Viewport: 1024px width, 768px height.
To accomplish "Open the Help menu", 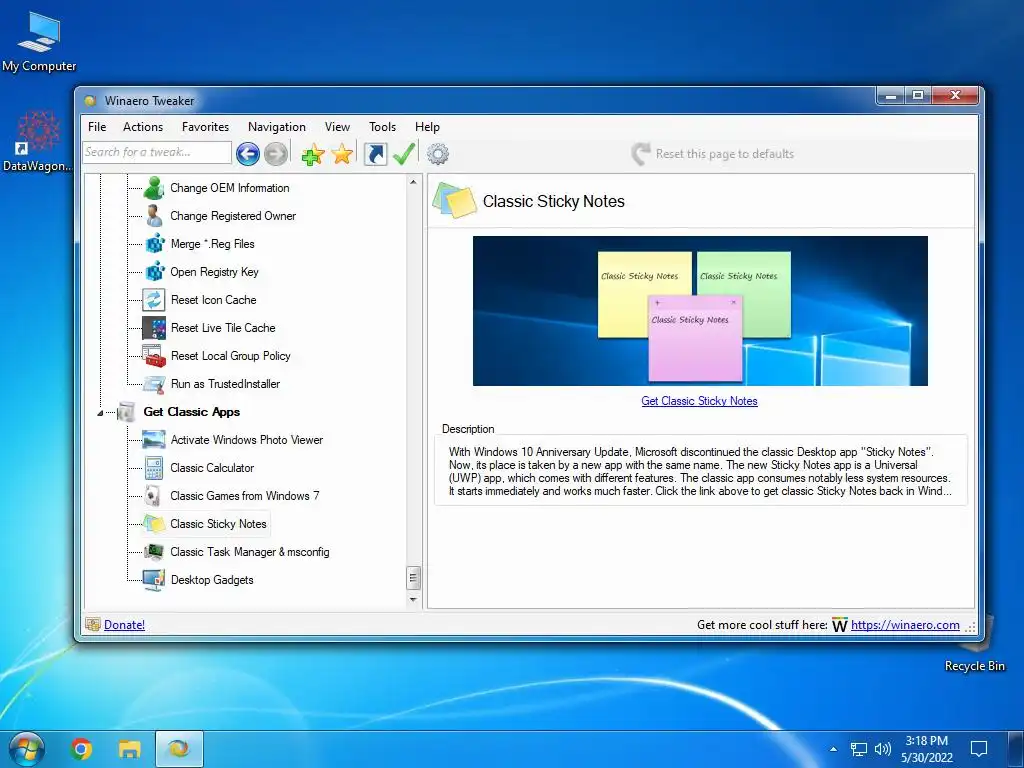I will [427, 127].
